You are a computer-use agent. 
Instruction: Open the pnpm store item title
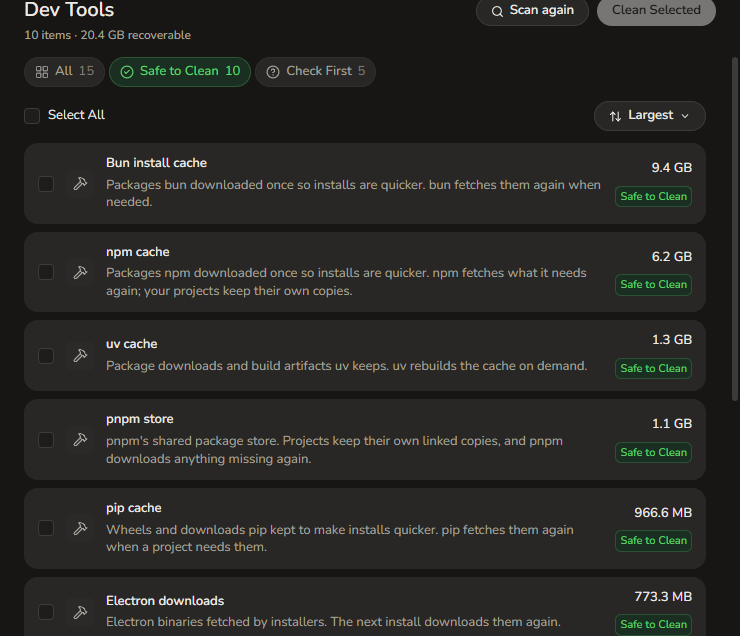[x=140, y=419]
